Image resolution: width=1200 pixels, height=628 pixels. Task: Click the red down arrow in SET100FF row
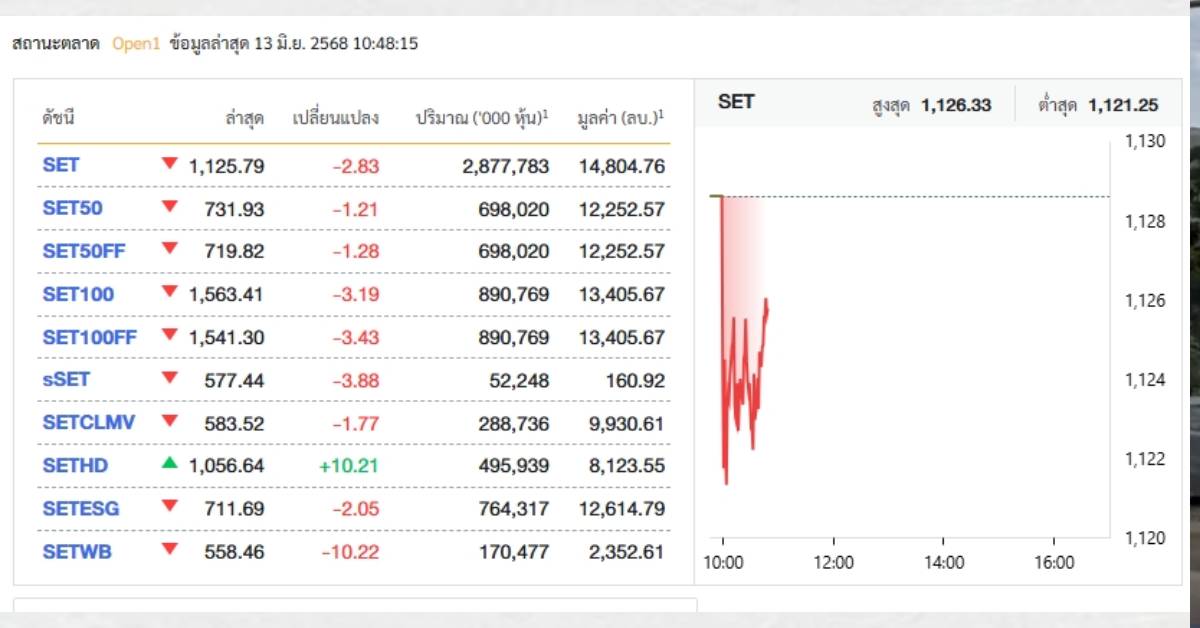coord(169,335)
